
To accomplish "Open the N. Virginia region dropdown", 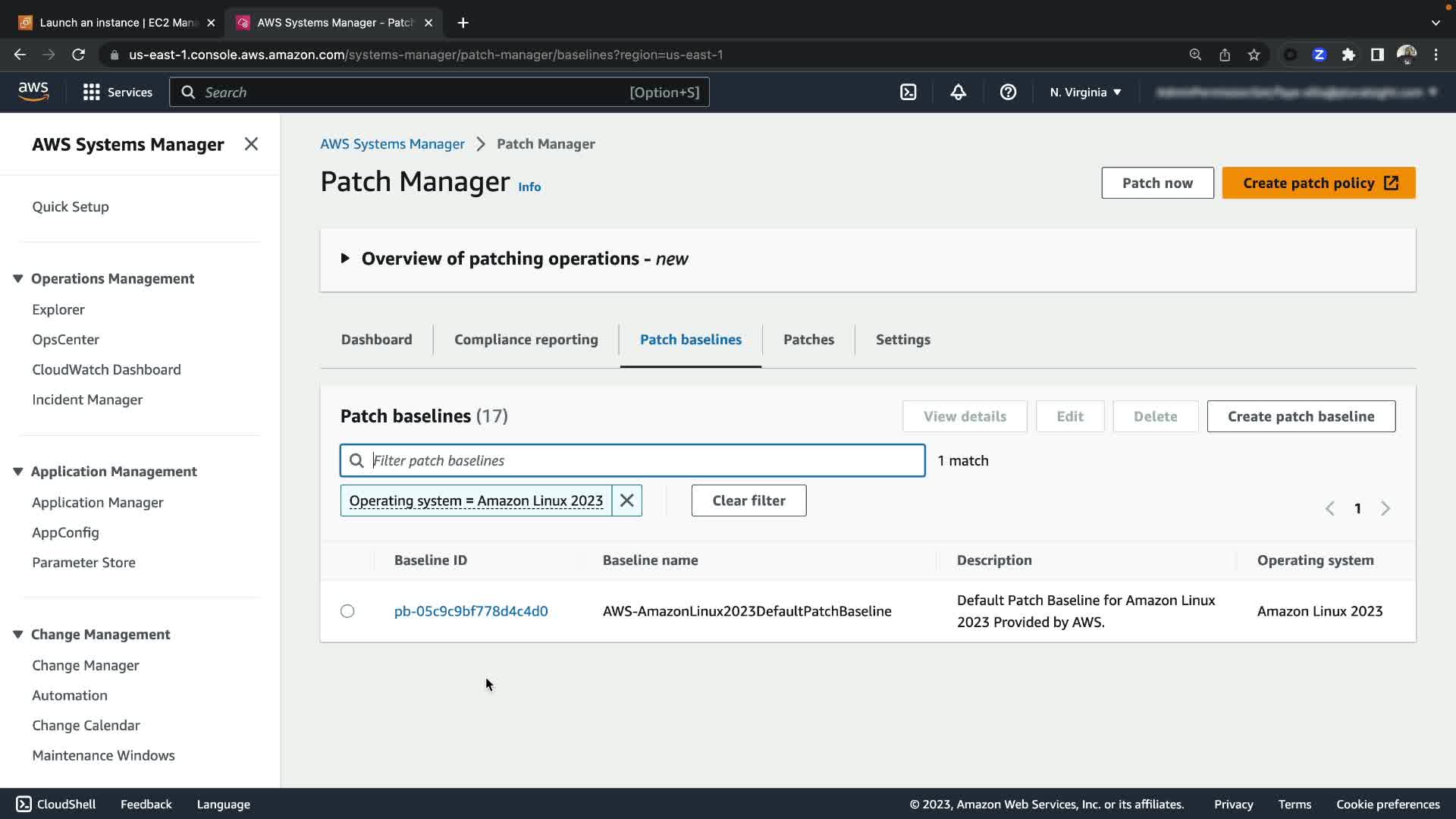I will point(1085,92).
